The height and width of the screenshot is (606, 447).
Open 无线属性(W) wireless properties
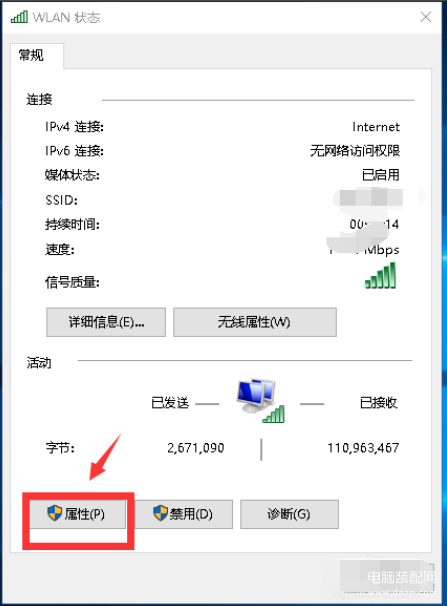click(x=255, y=322)
